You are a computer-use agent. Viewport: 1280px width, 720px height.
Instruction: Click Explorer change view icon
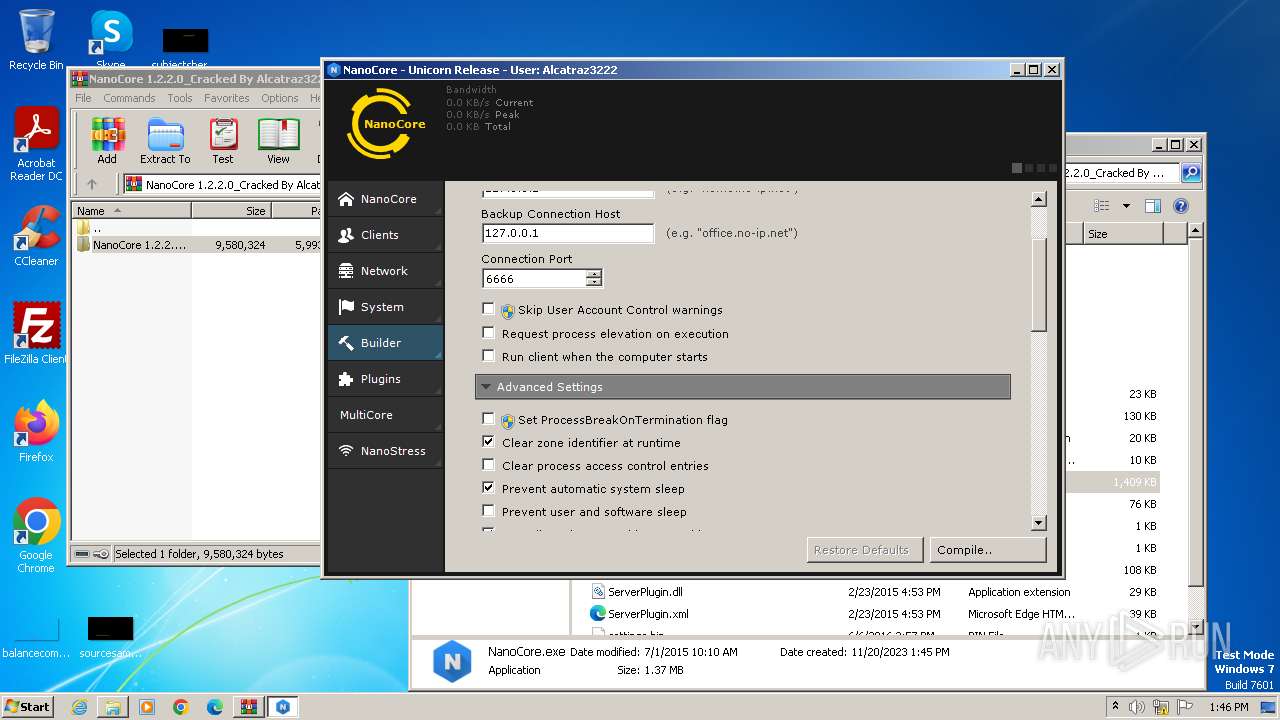tap(1101, 206)
